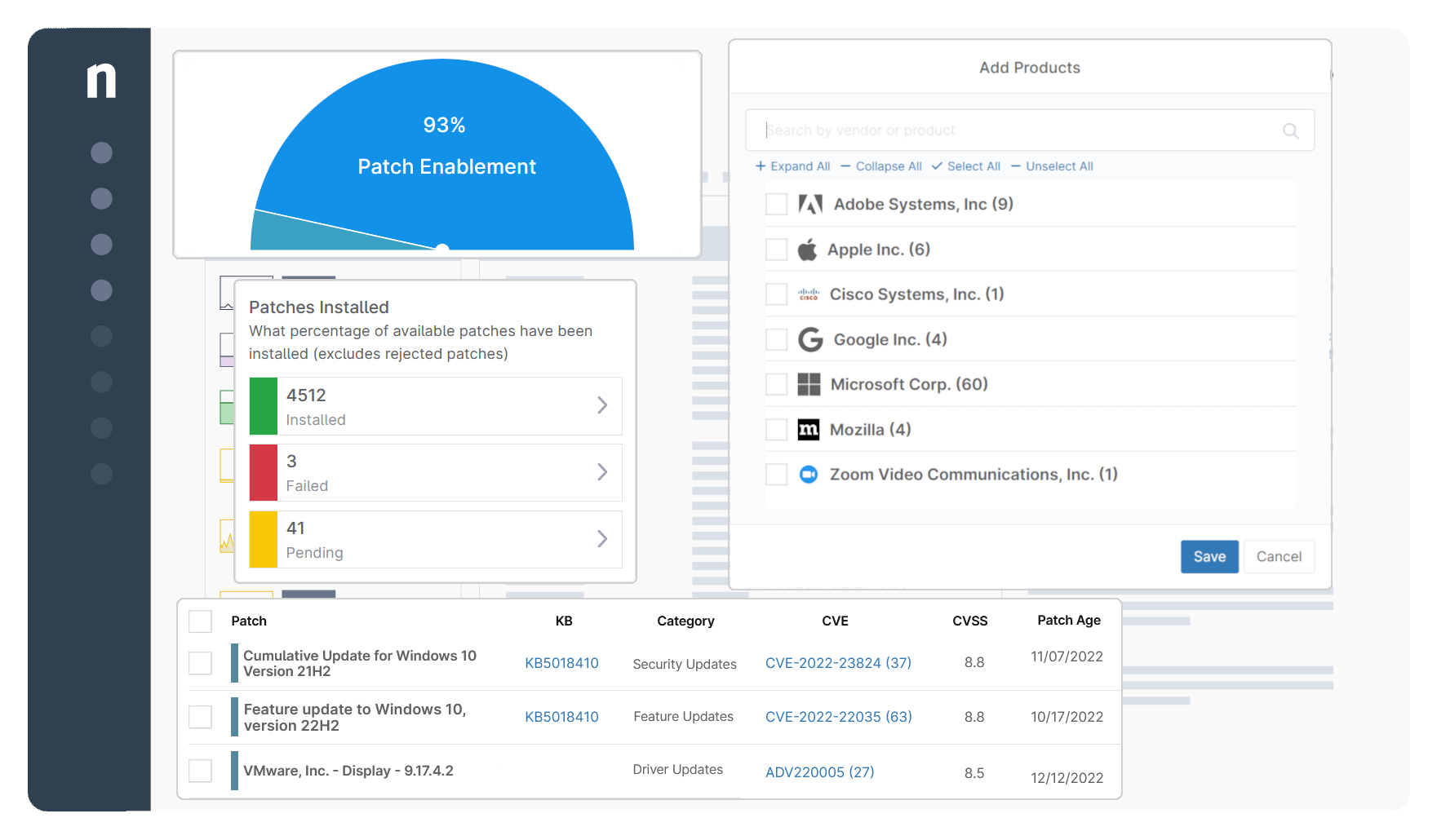
Task: Expand details for 4512 Installed patches
Action: 603,405
